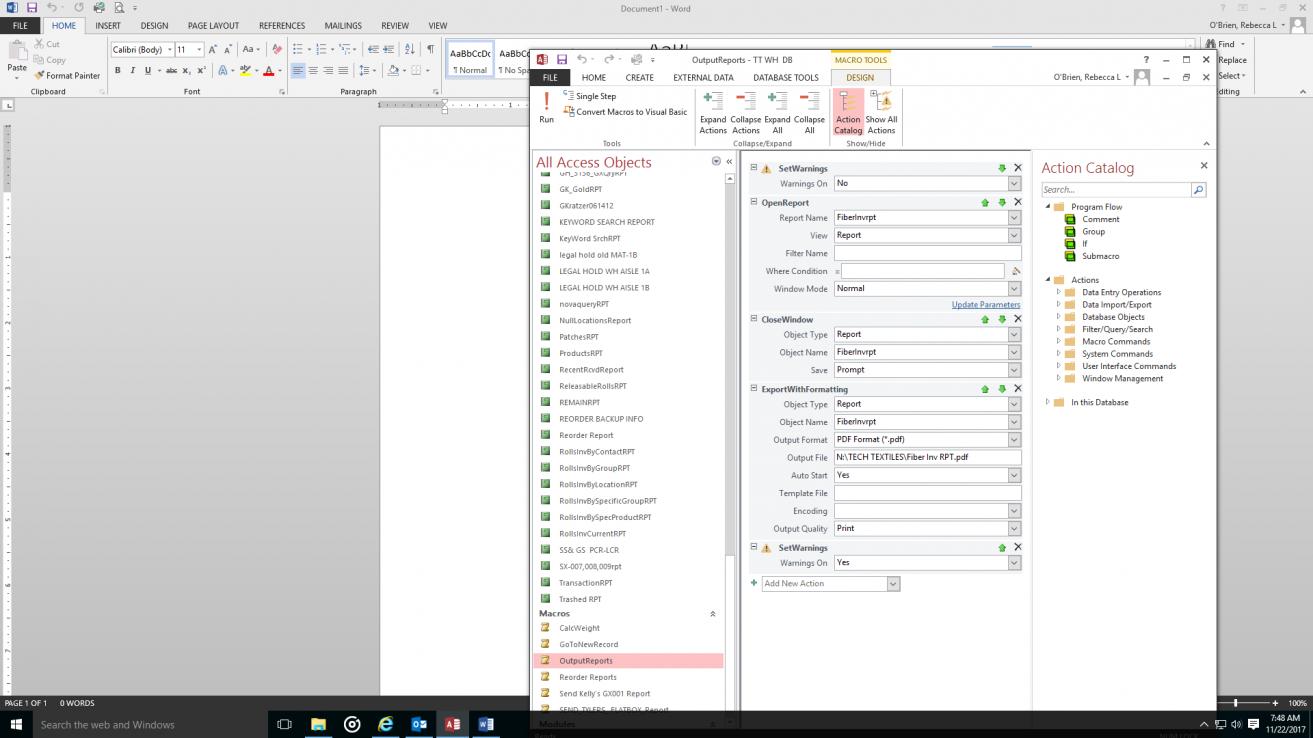The image size is (1313, 738).
Task: Adjust the Word zoom slider
Action: pyautogui.click(x=1236, y=703)
